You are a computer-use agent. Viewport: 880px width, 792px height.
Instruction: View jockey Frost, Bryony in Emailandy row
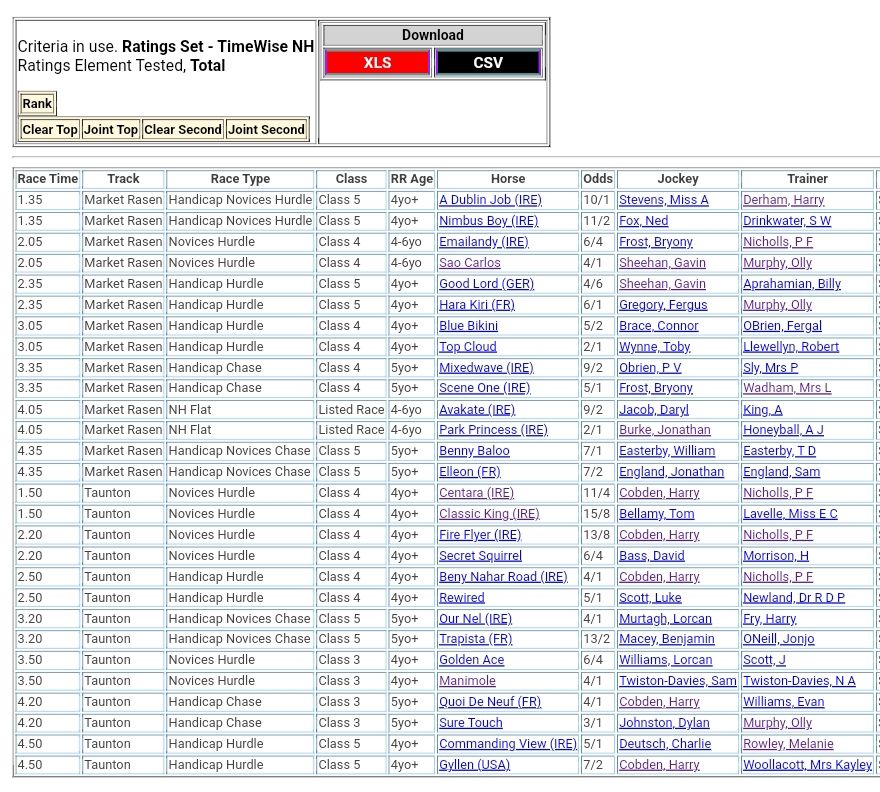pos(655,242)
